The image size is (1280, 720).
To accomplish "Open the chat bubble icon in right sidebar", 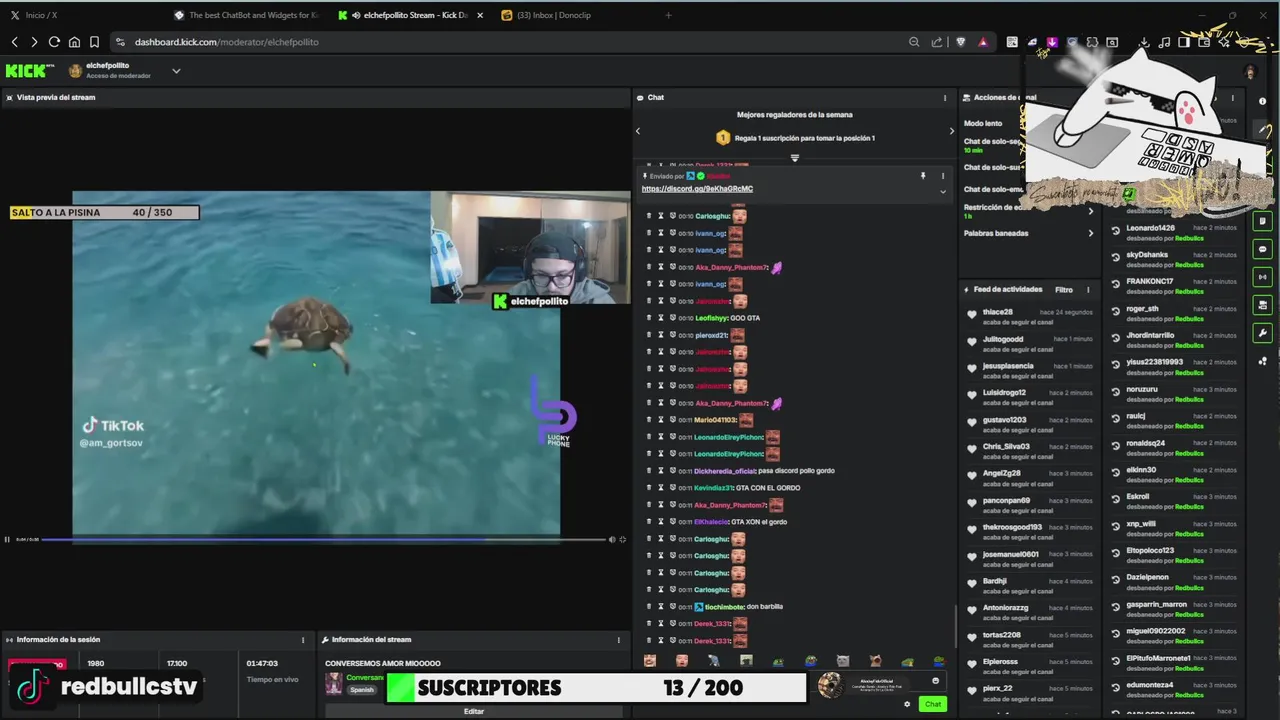I will point(1263,249).
